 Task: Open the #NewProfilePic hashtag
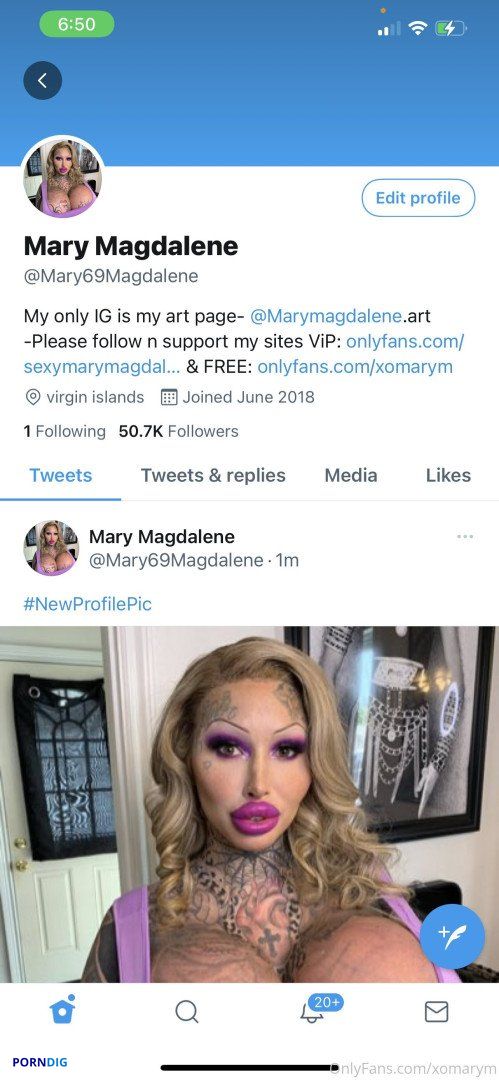click(x=88, y=605)
